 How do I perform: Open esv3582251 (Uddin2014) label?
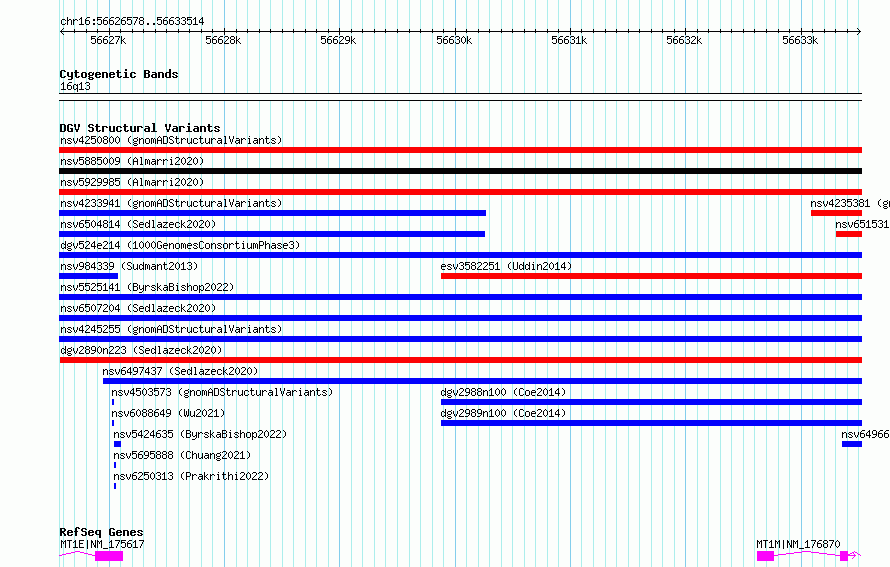pos(506,266)
